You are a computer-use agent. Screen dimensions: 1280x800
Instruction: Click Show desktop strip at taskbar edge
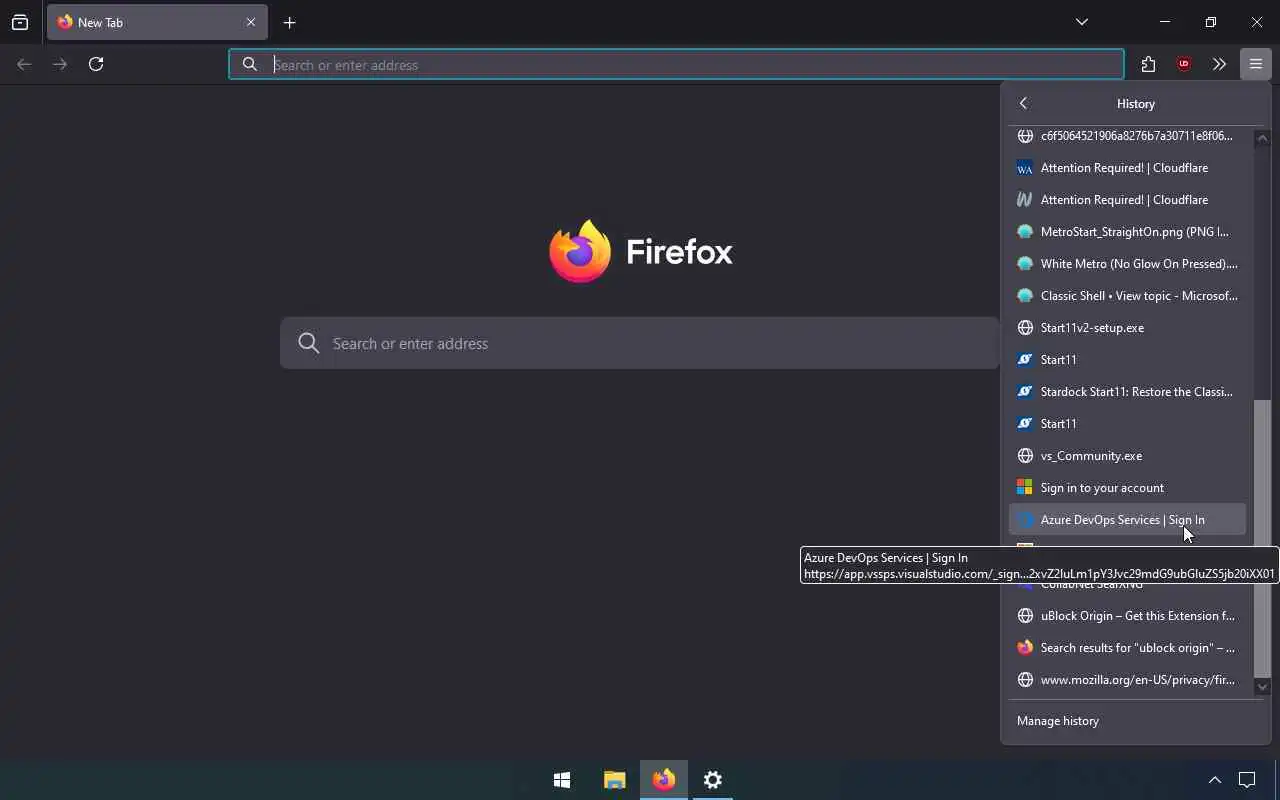[x=1277, y=780]
